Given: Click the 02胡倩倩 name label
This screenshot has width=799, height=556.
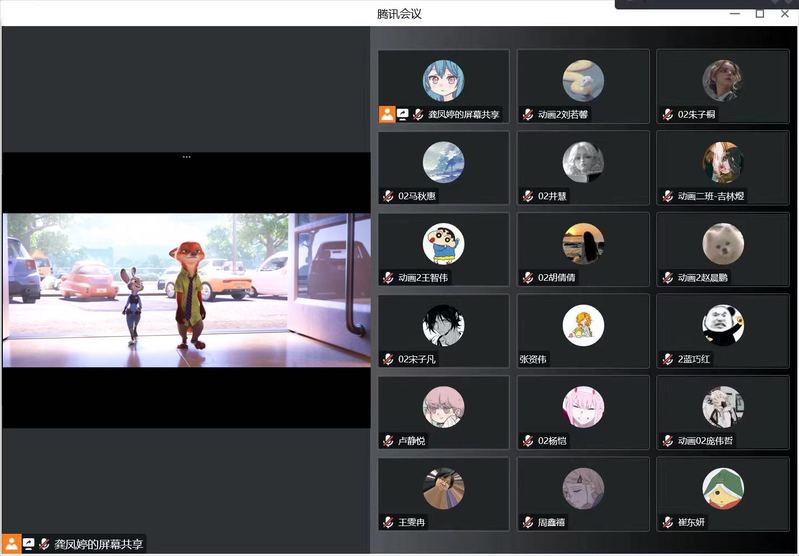Looking at the screenshot, I should [556, 278].
